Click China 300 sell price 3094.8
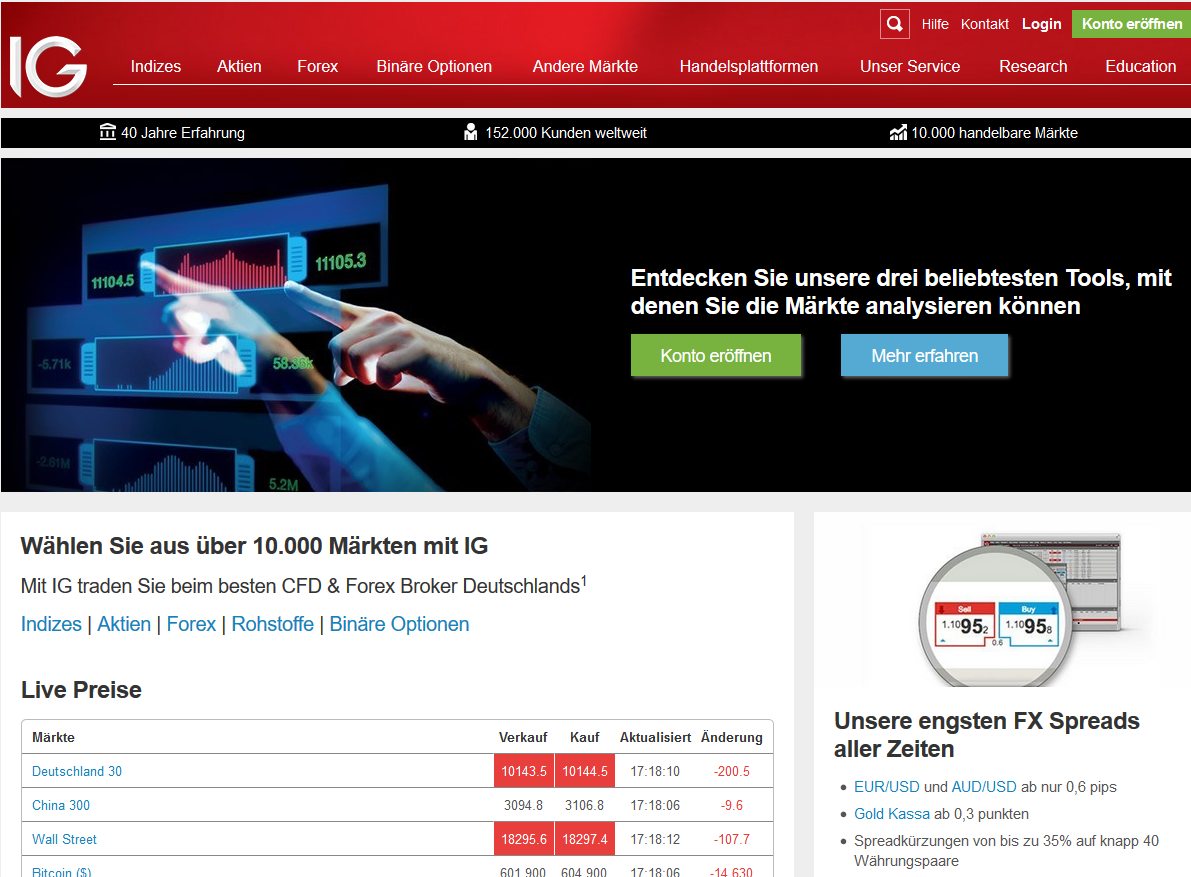This screenshot has width=1191, height=877. coord(523,806)
